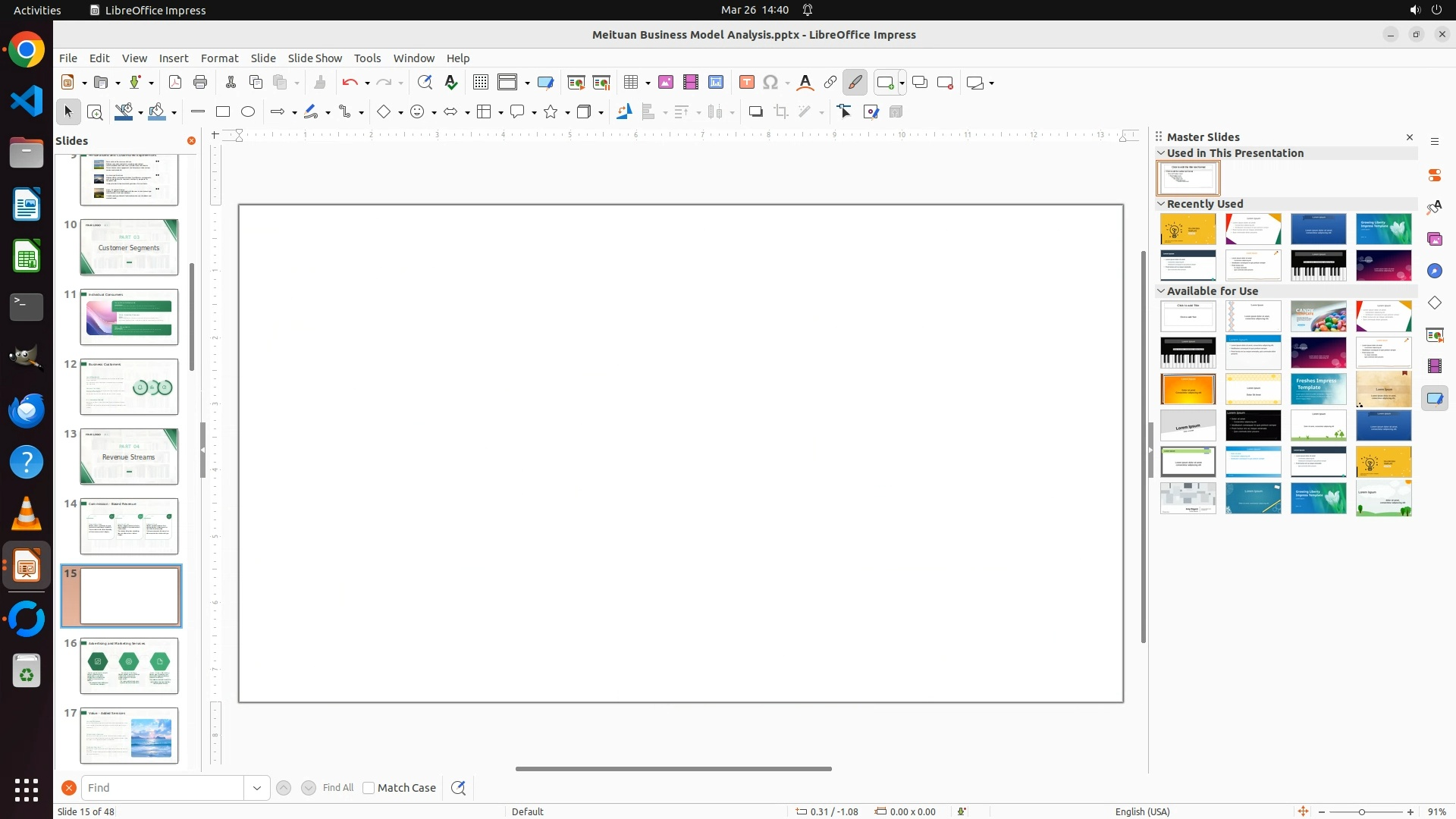Select the slide 13 Revenue Streams thumbnail

coord(129,457)
